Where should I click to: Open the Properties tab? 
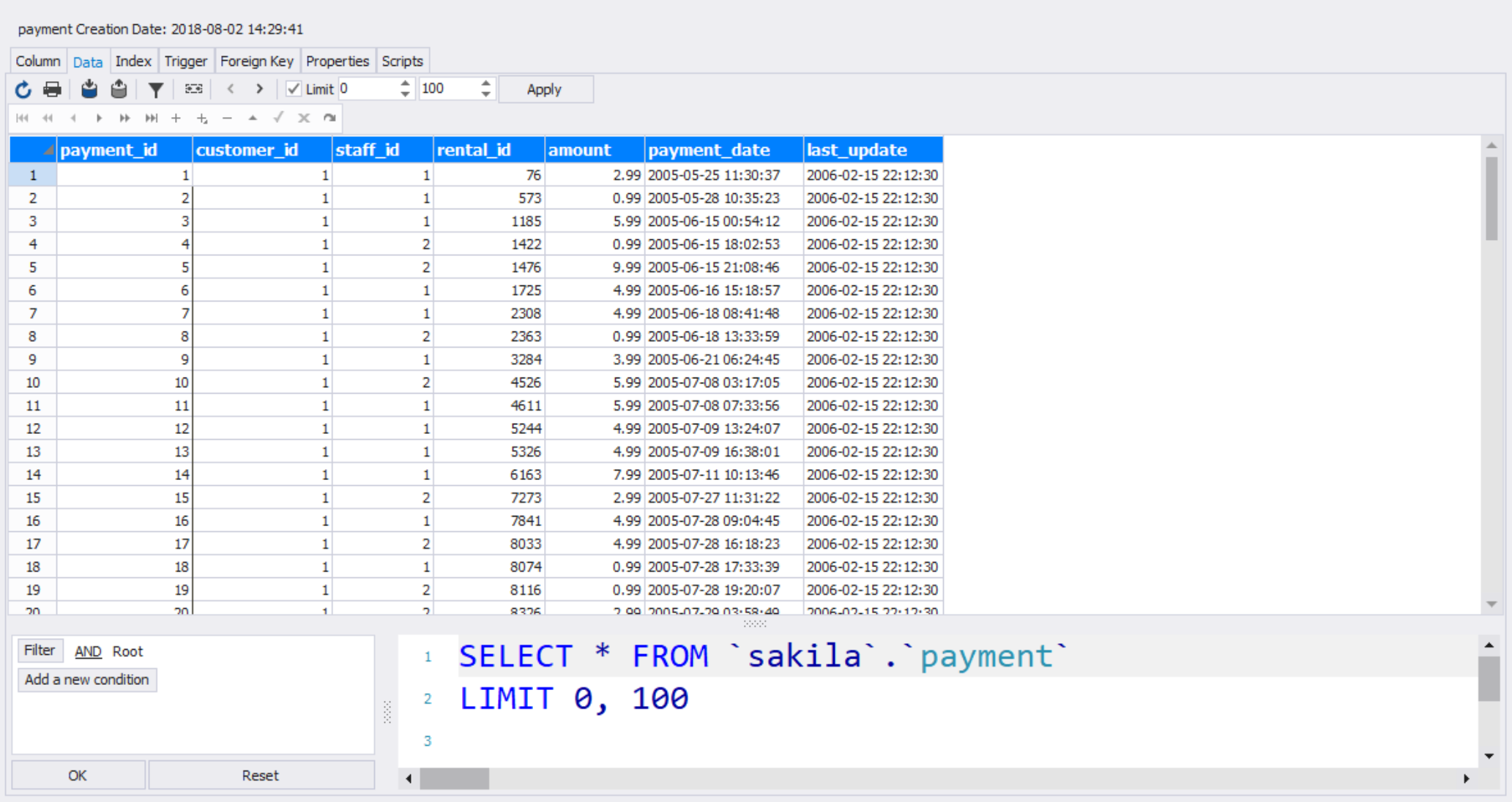pyautogui.click(x=338, y=61)
